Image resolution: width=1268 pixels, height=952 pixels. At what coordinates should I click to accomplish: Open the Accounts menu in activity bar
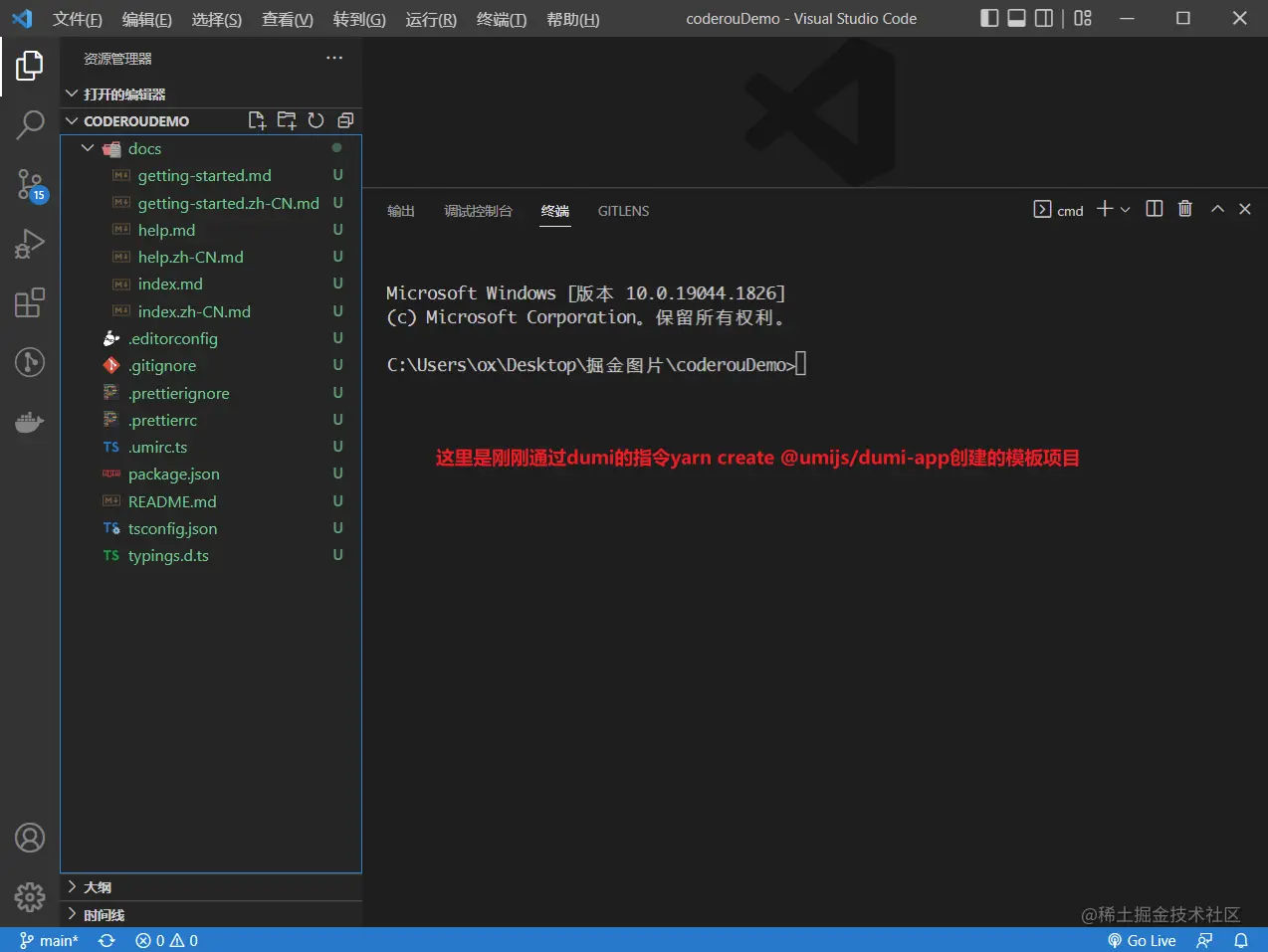[30, 838]
